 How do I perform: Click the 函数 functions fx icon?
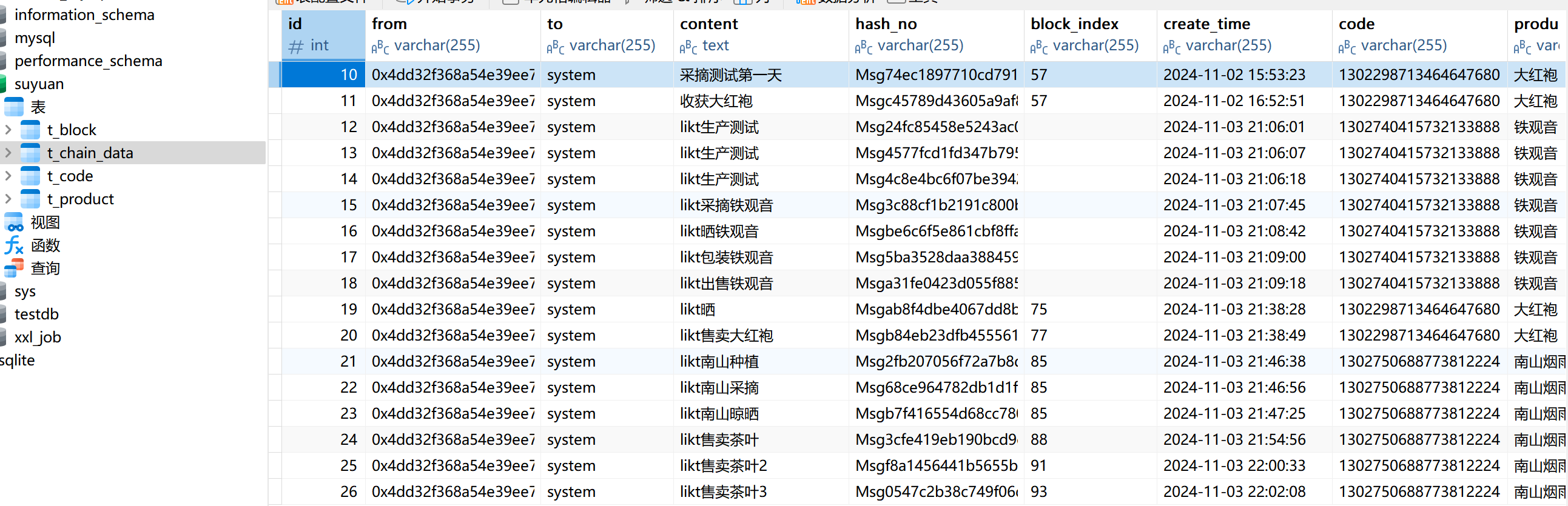pos(13,245)
